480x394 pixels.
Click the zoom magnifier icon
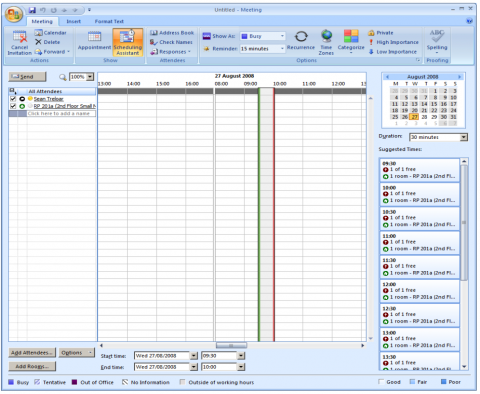coord(63,77)
